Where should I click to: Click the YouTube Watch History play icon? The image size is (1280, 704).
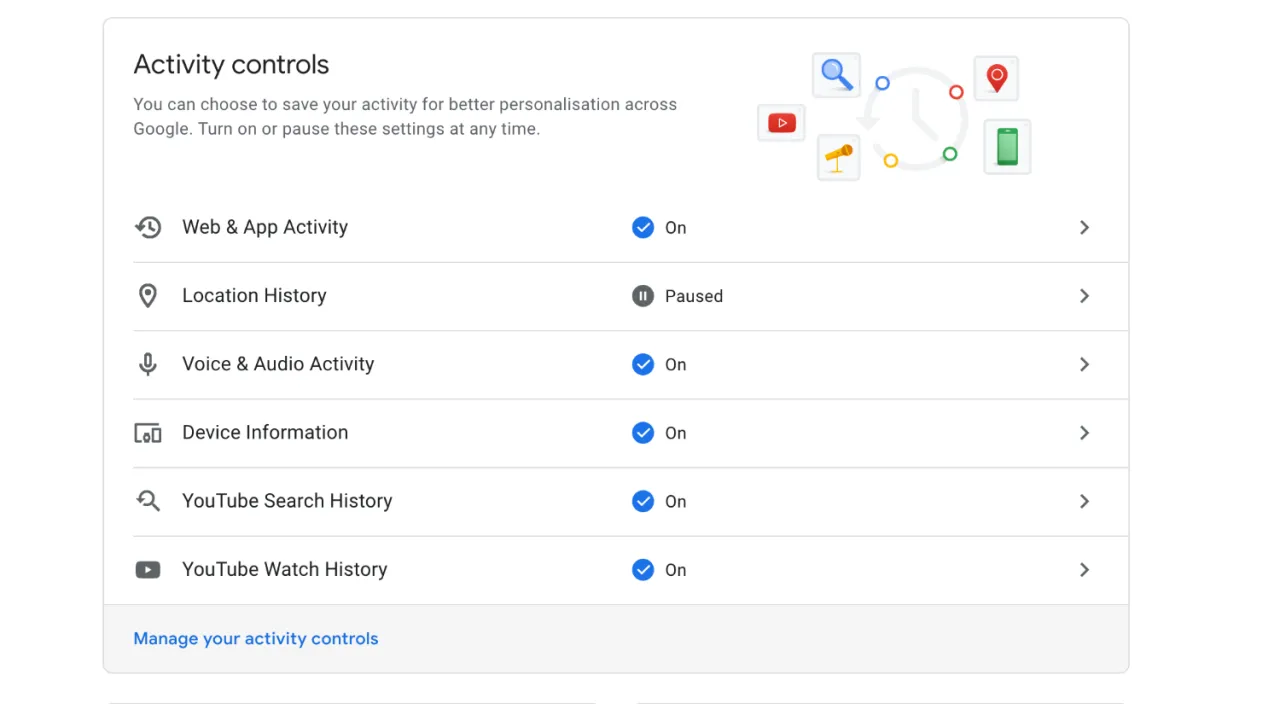[148, 569]
